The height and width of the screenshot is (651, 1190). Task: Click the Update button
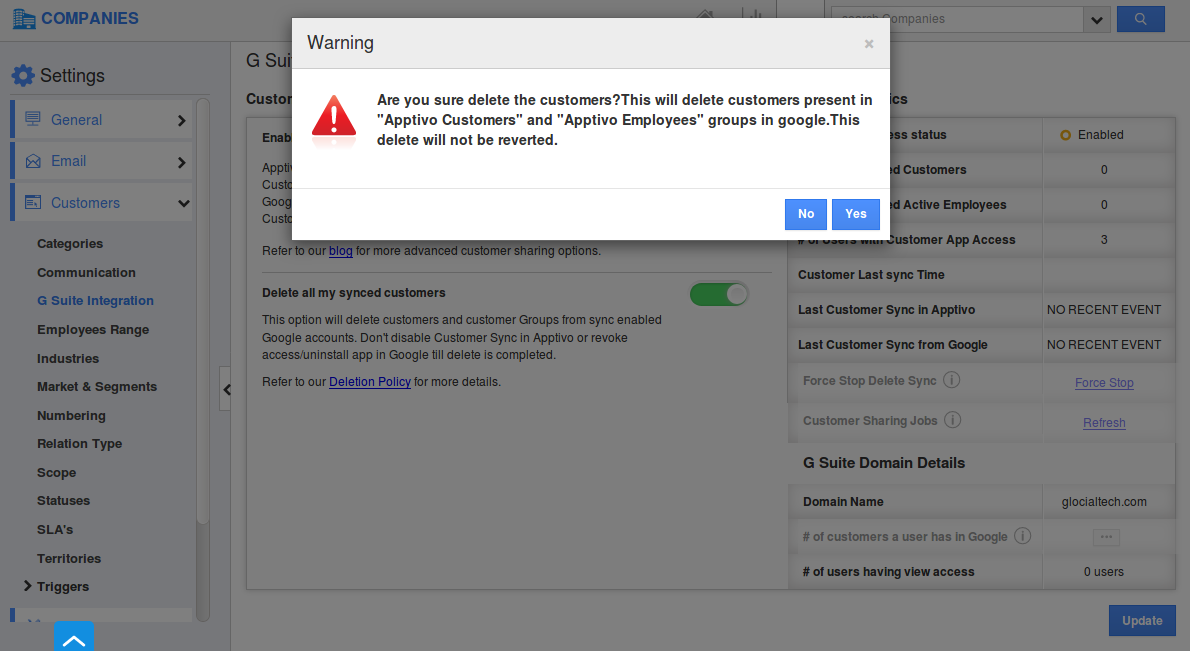click(1142, 621)
